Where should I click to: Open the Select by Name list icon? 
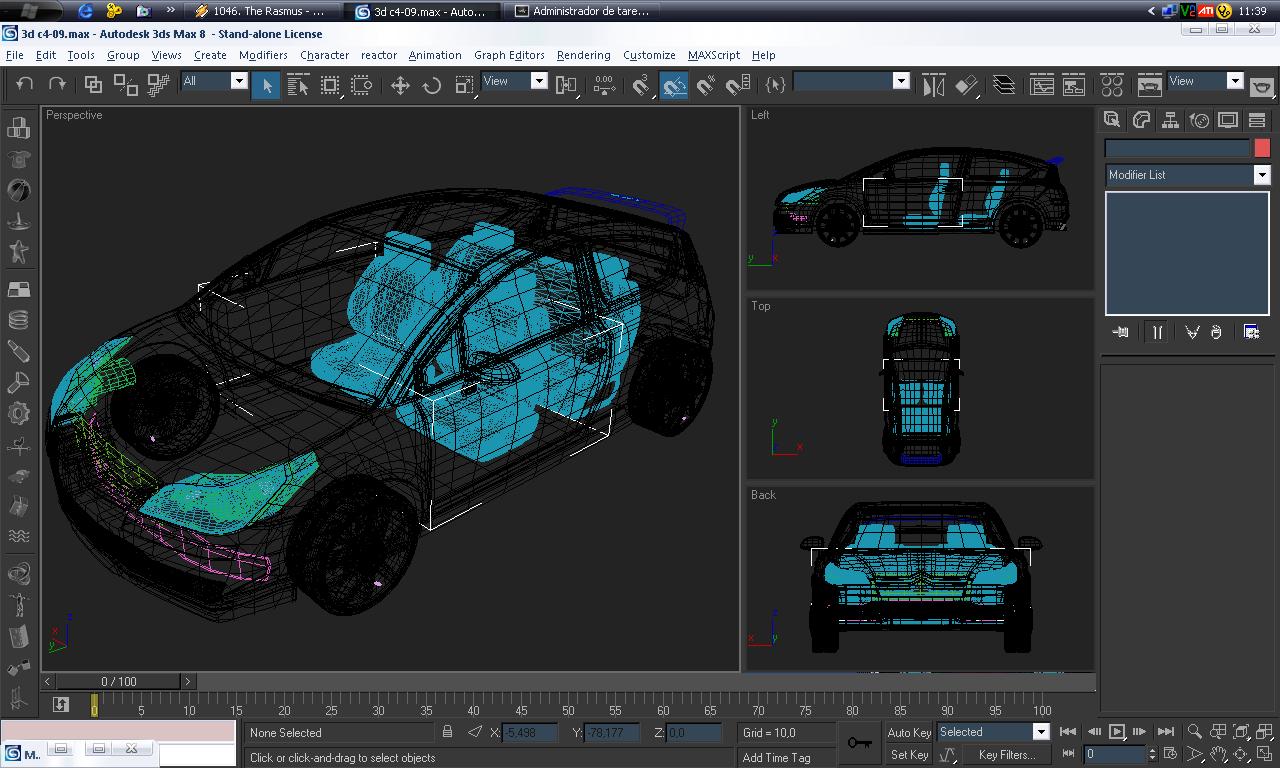[298, 86]
